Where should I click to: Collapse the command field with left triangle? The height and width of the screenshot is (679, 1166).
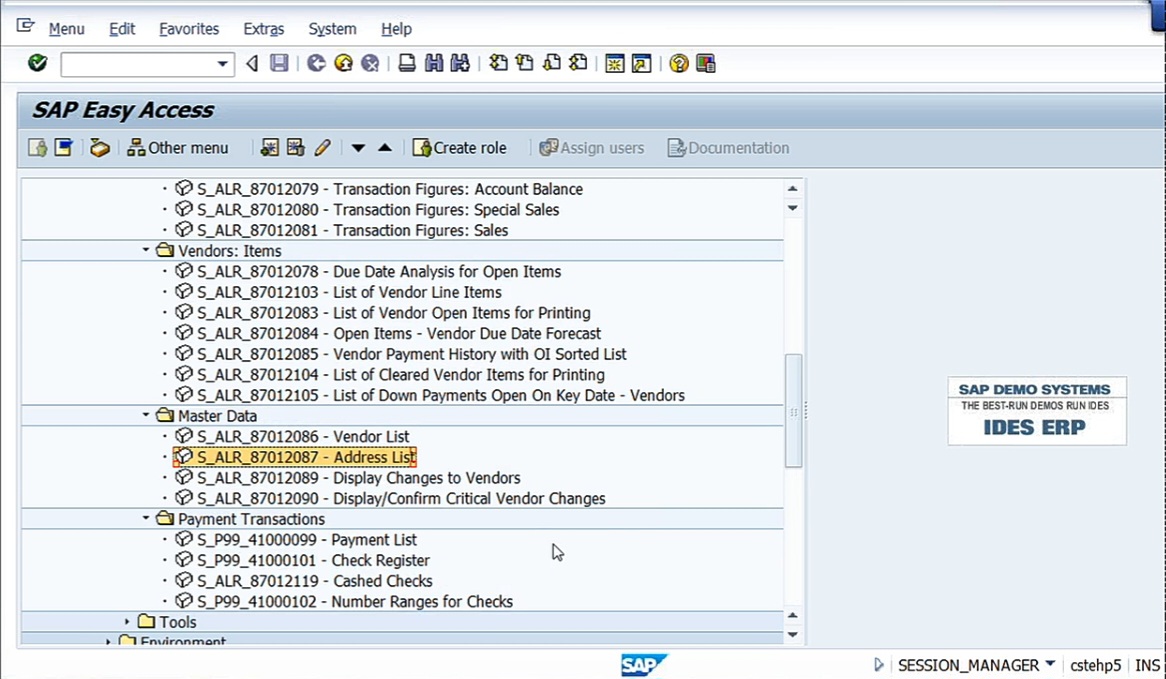(x=252, y=64)
